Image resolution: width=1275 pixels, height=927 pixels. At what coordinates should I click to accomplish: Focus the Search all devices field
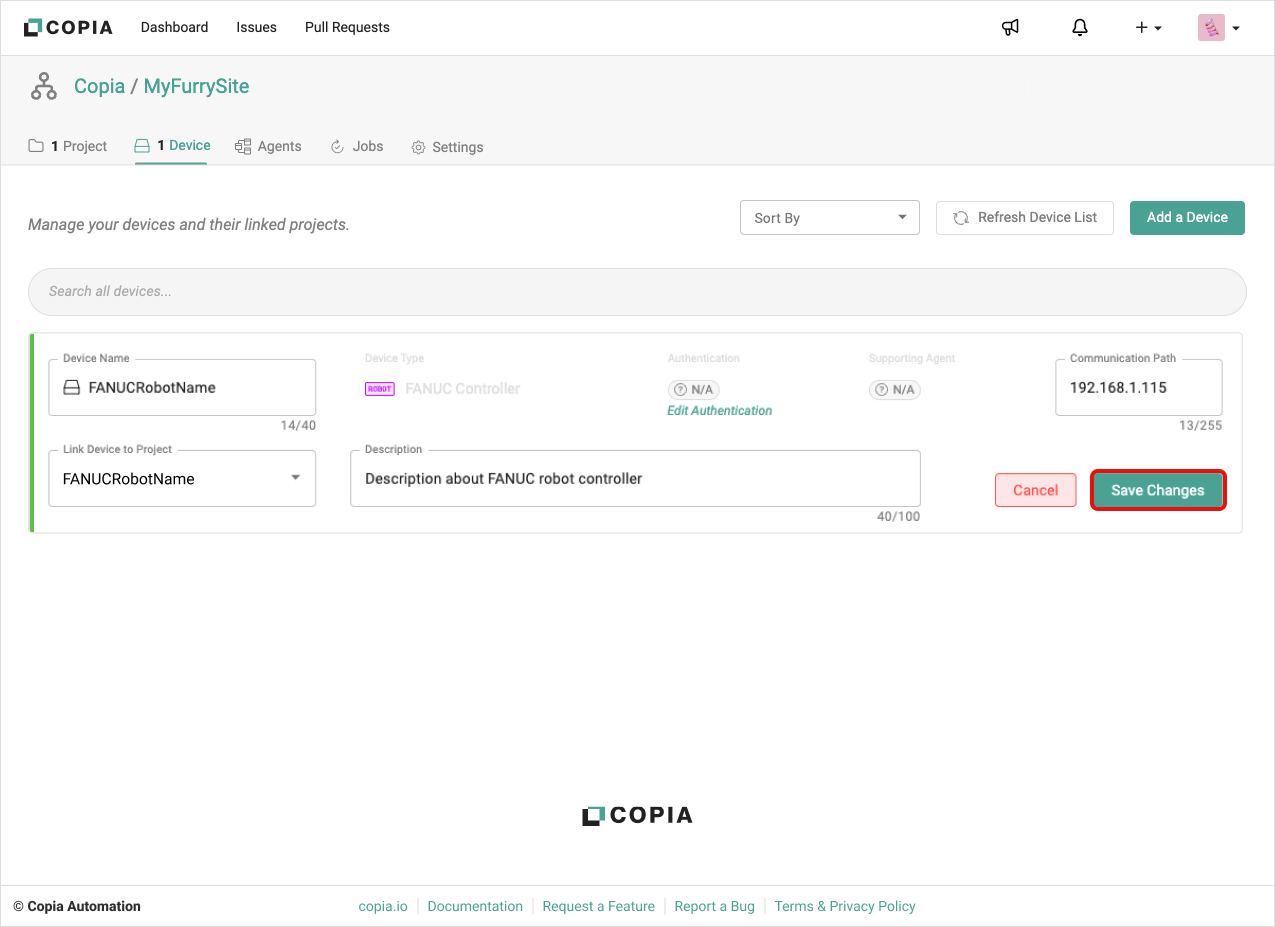637,292
